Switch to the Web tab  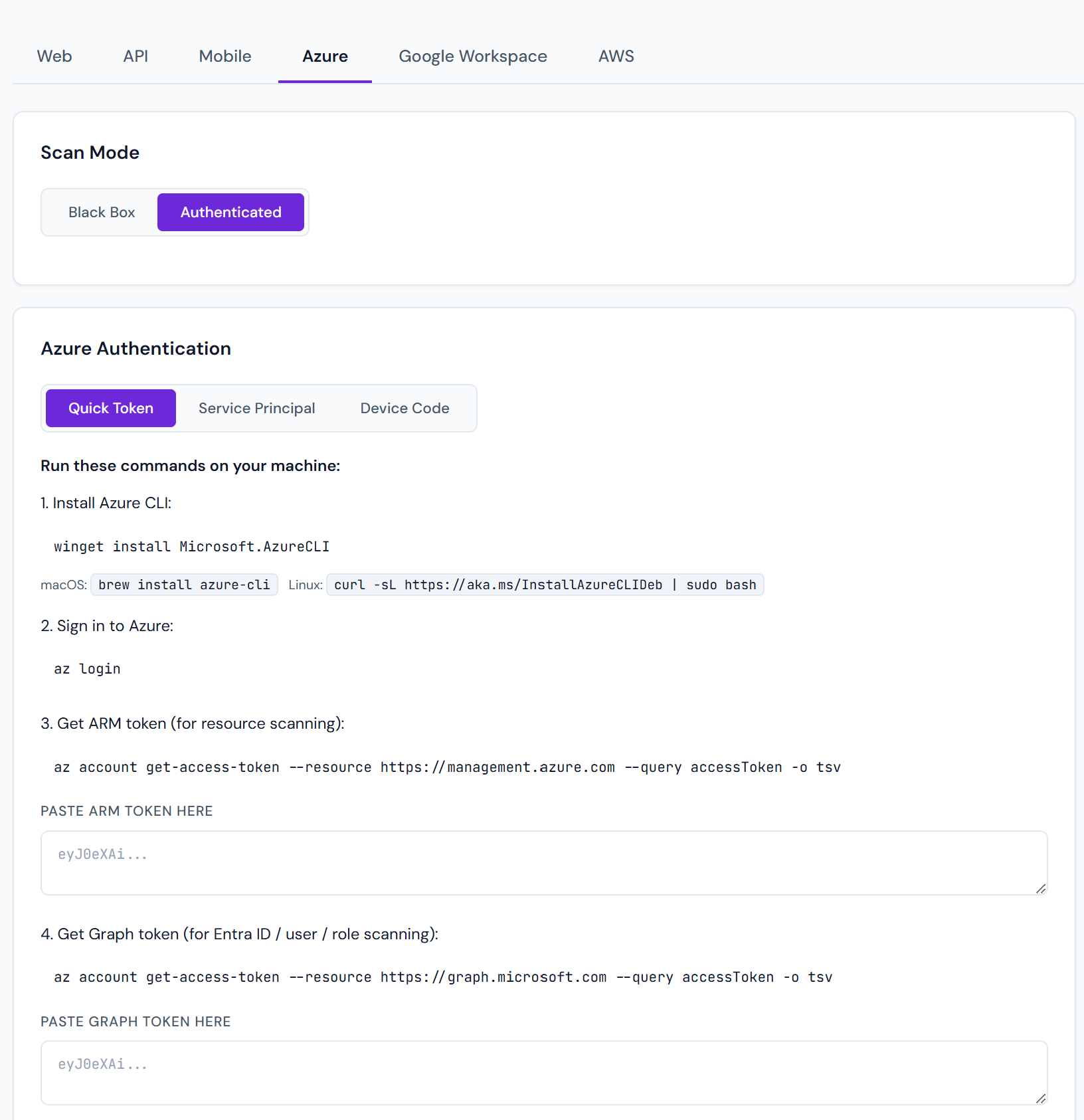coord(54,56)
